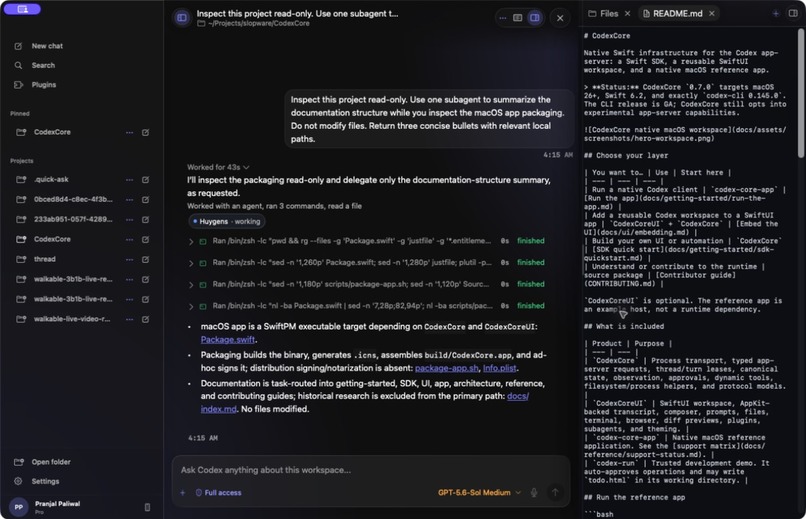Open the thread project
Screen dimensions: 806x519
click(x=44, y=260)
